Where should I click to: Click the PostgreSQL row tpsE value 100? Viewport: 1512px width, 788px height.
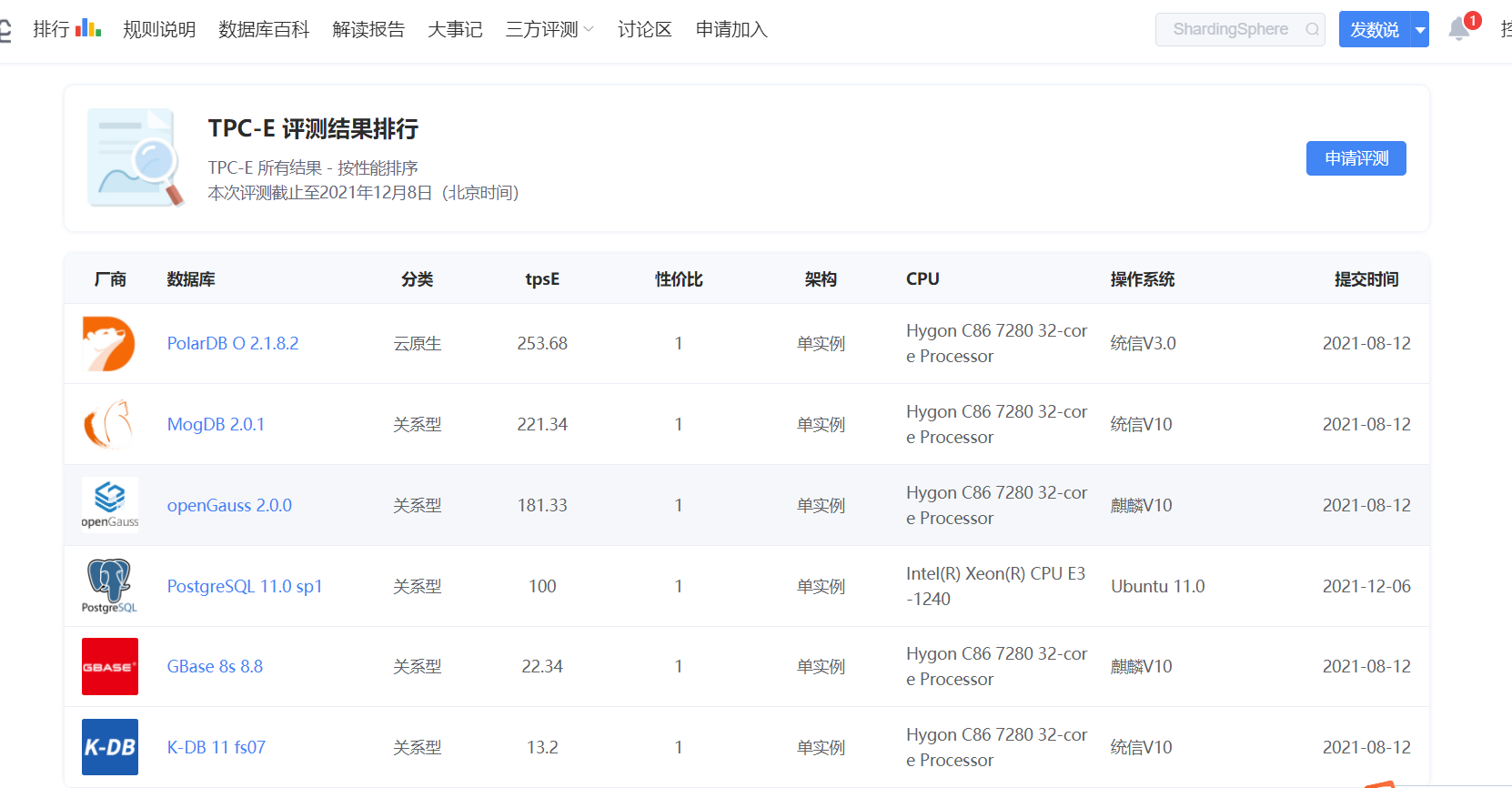point(542,586)
